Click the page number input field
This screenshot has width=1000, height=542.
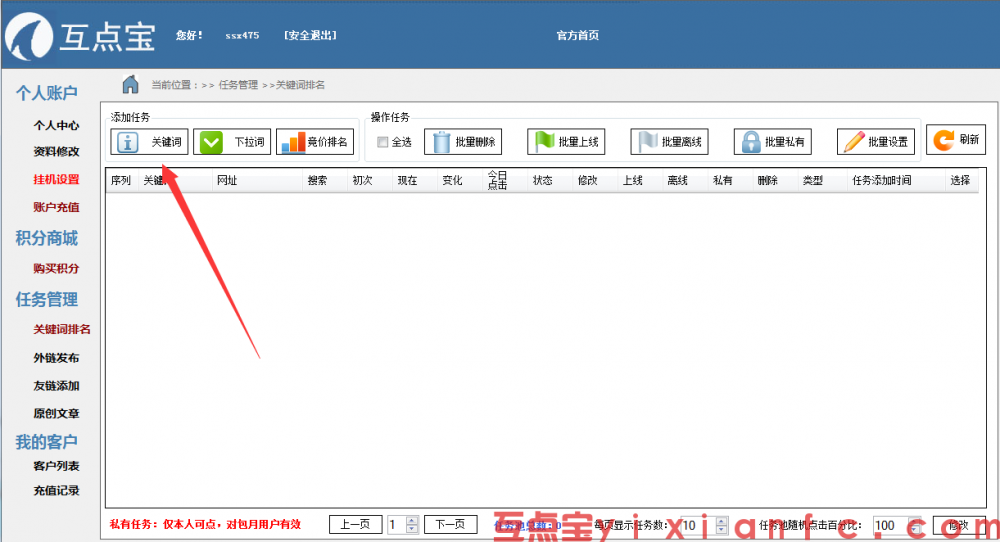pyautogui.click(x=397, y=525)
